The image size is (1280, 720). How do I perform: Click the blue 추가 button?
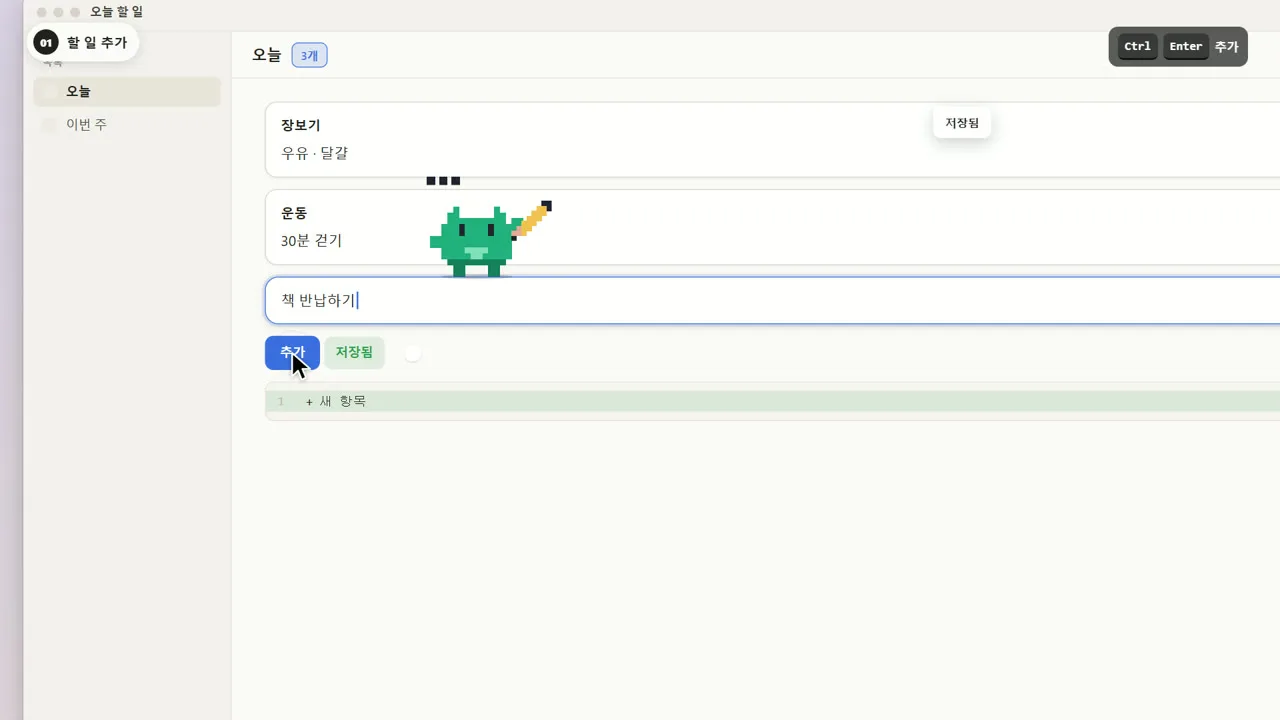click(x=292, y=352)
